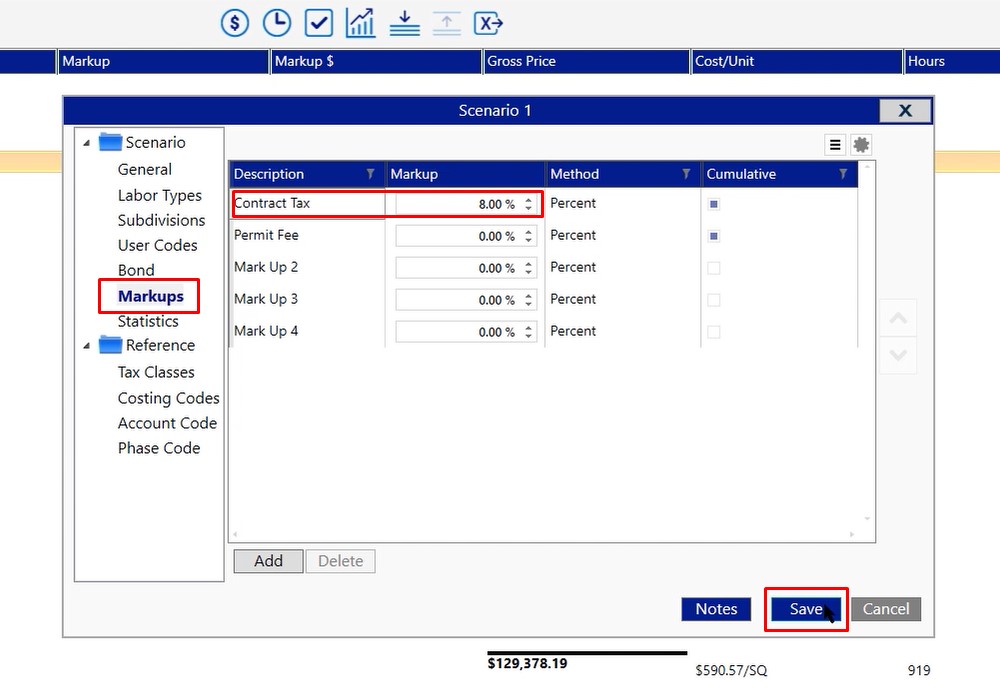Click the Excel export arrow icon
Screen dimensions: 1000x693
pyautogui.click(x=488, y=22)
